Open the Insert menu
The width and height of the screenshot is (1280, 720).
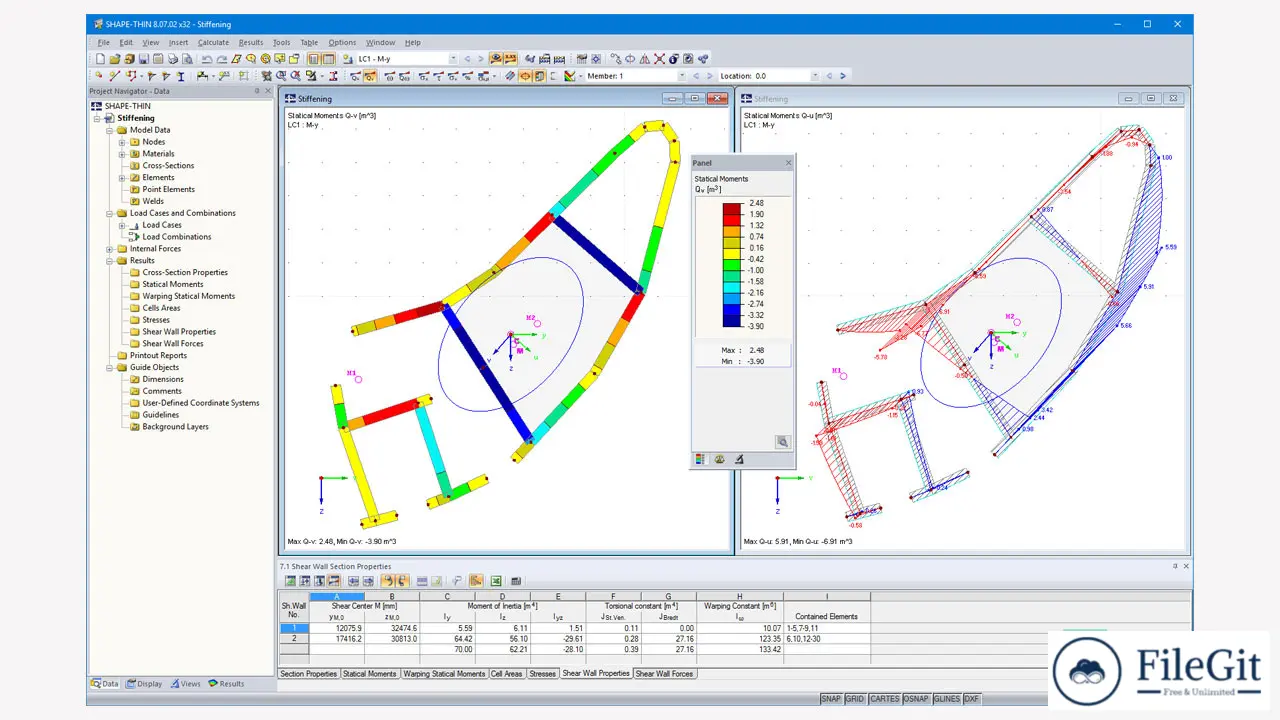178,42
